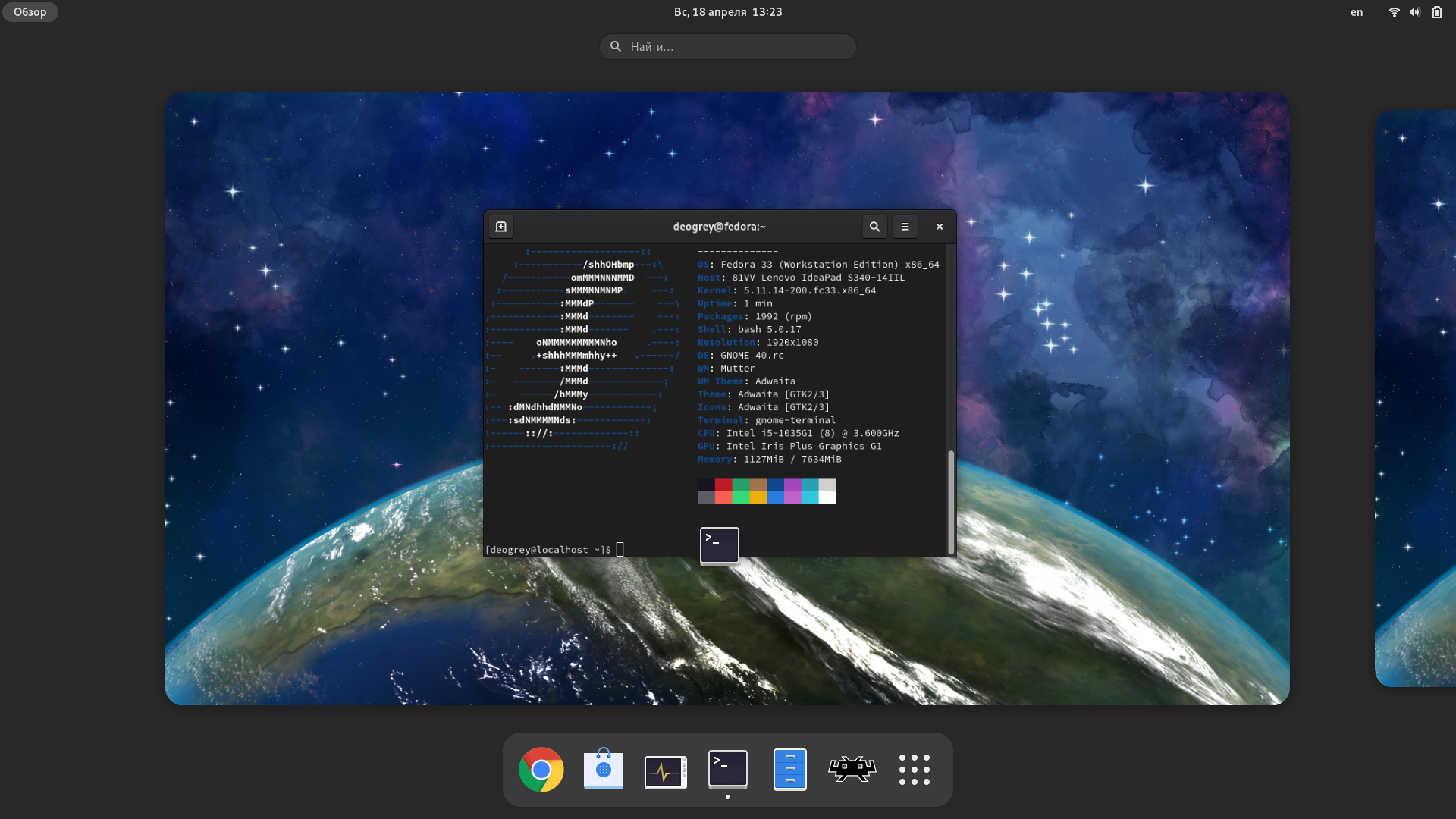Click the Host: Lenovo IdeaPad line
The height and width of the screenshot is (819, 1456).
(x=801, y=278)
